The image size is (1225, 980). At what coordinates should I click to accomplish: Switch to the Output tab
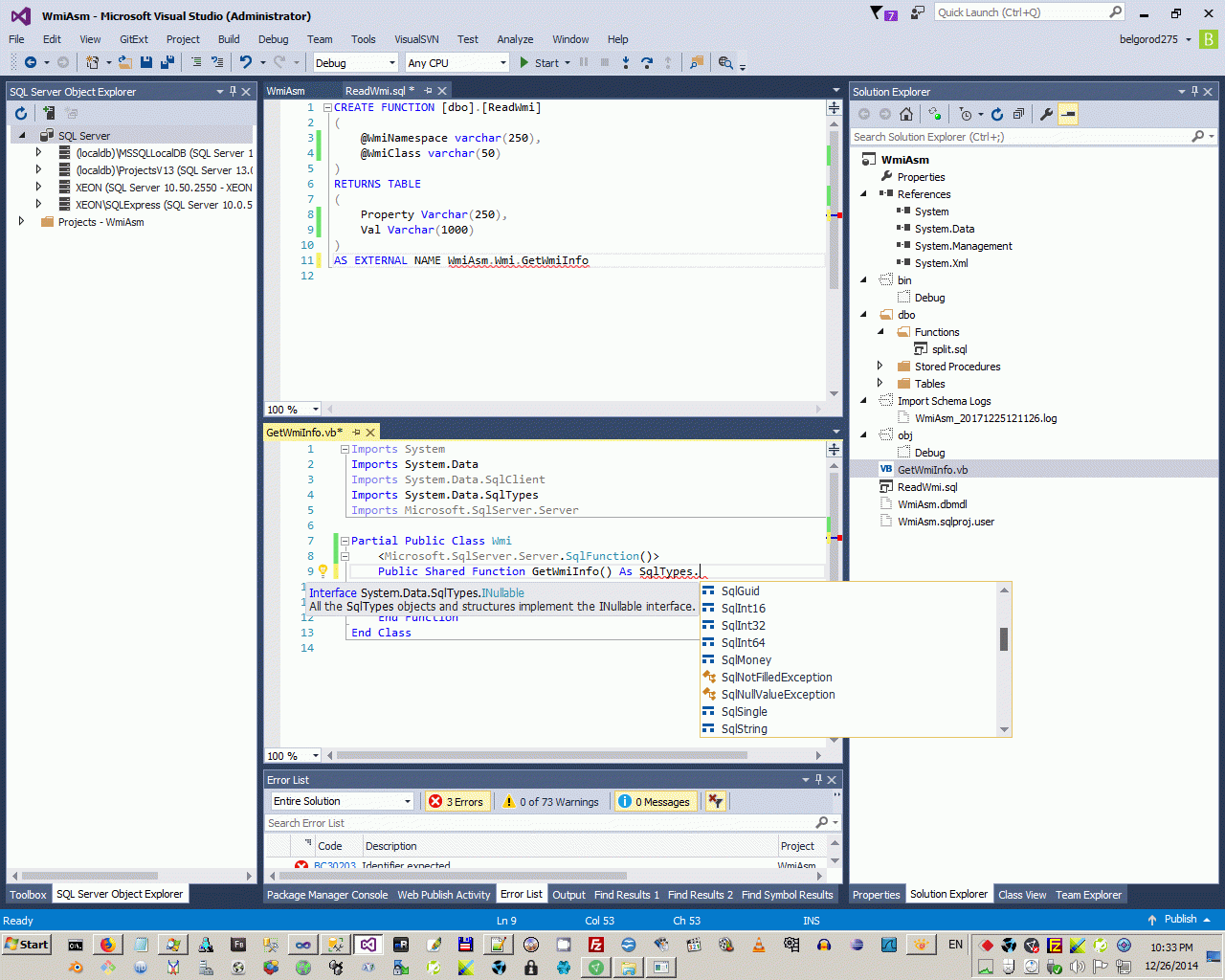tap(568, 895)
